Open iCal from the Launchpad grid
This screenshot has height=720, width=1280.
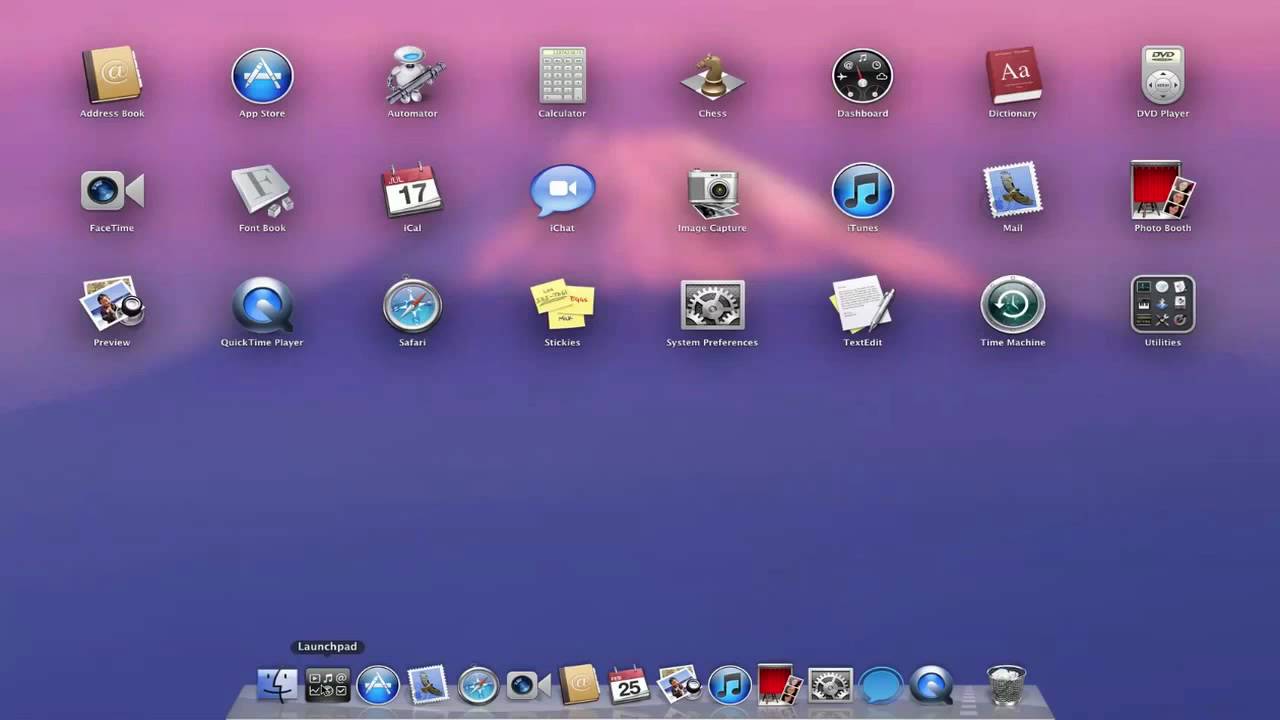412,191
